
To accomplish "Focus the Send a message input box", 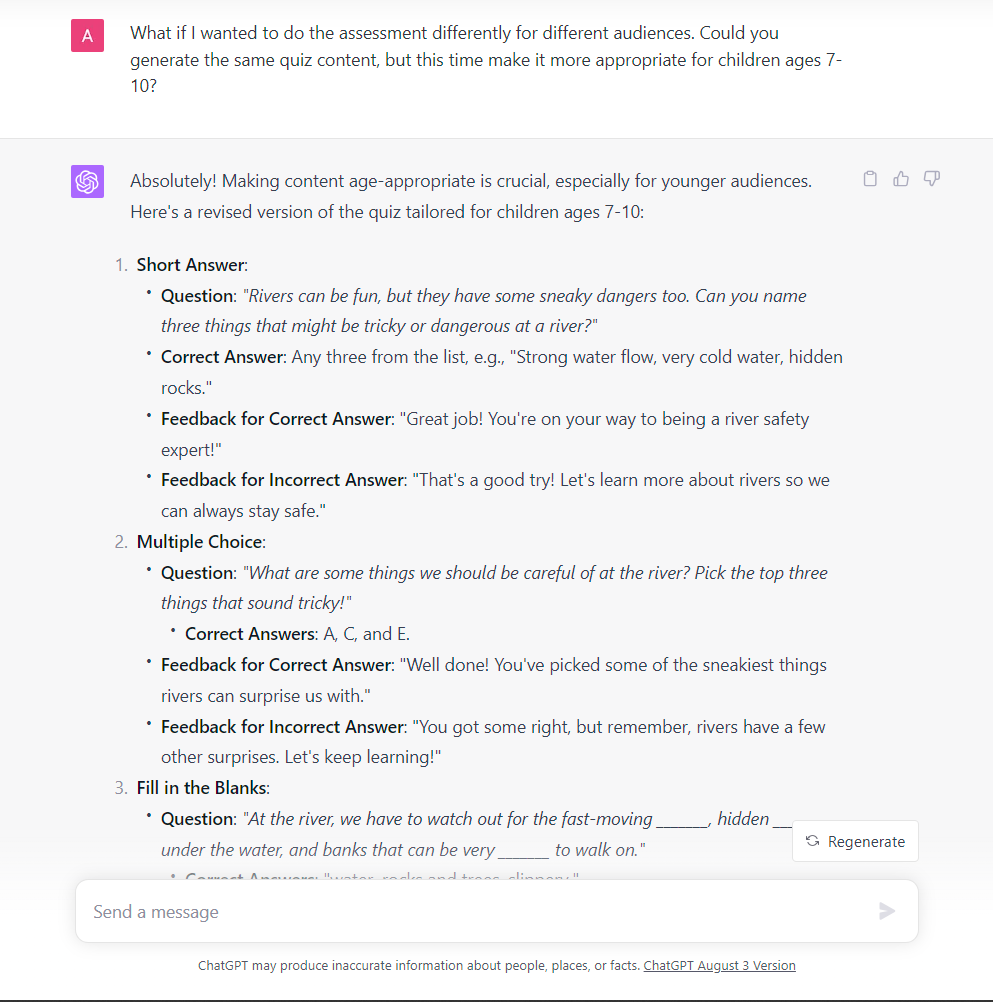I will 470,911.
